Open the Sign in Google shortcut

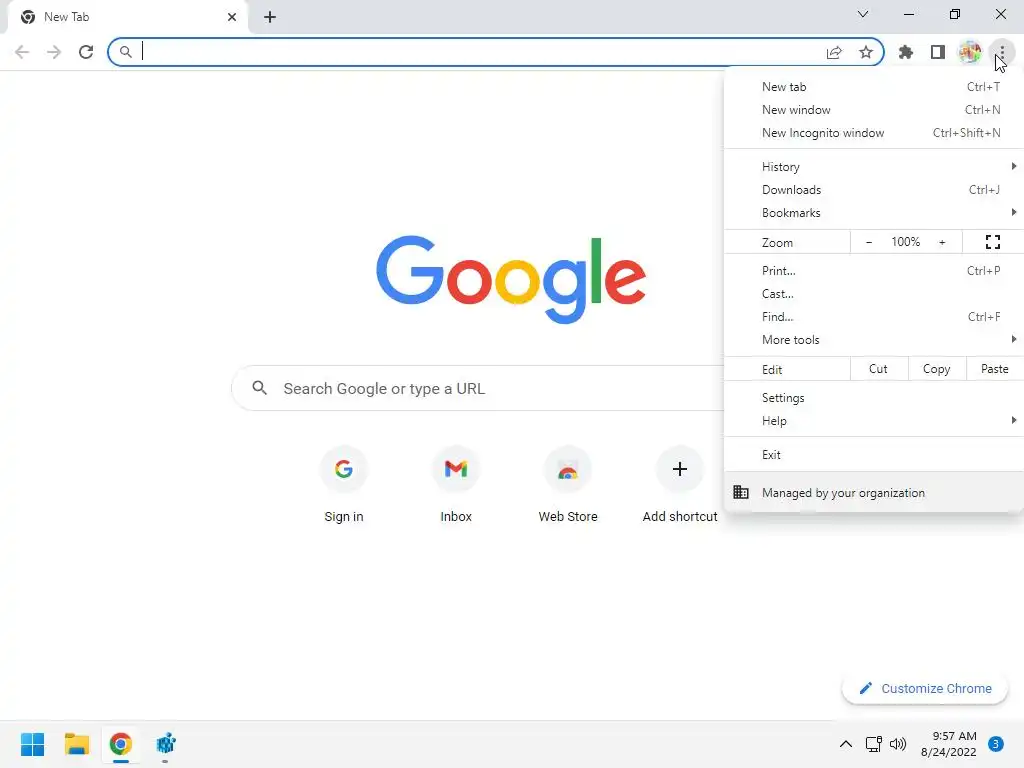pos(344,485)
